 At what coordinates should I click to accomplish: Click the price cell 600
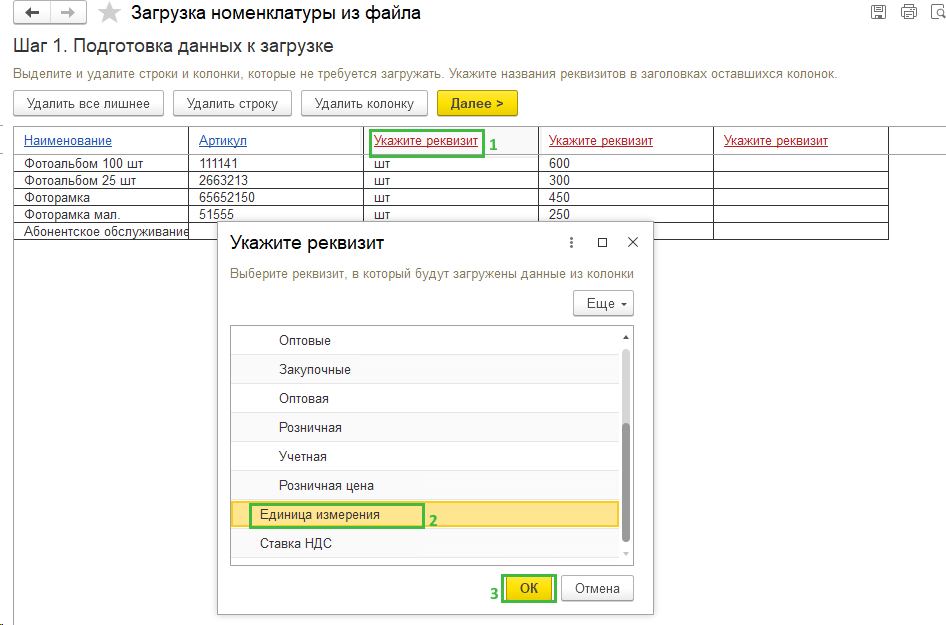(626, 163)
